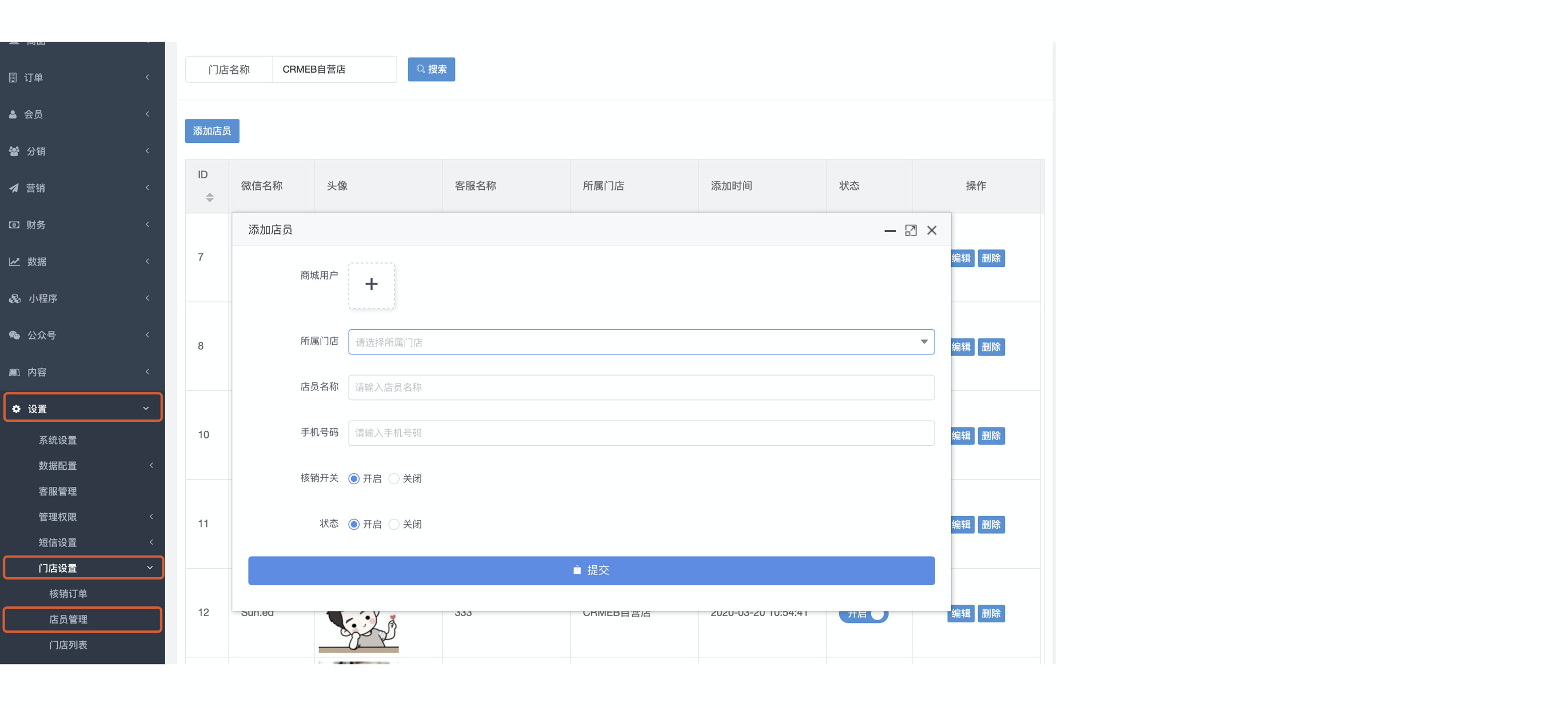Collapse the 设置 menu chevron
The height and width of the screenshot is (707, 1568).
(x=146, y=409)
